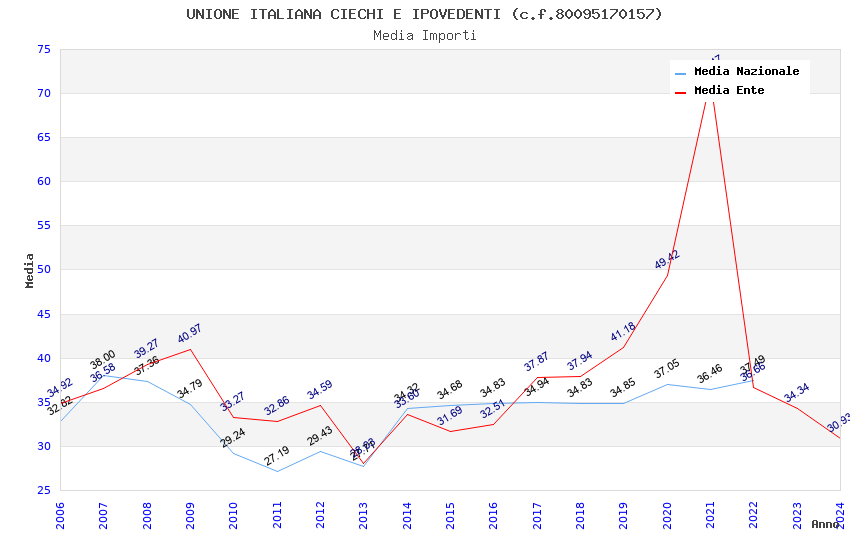Click the subtitle Media Importi
Image resolution: width=850 pixels, height=550 pixels.
[x=424, y=35]
